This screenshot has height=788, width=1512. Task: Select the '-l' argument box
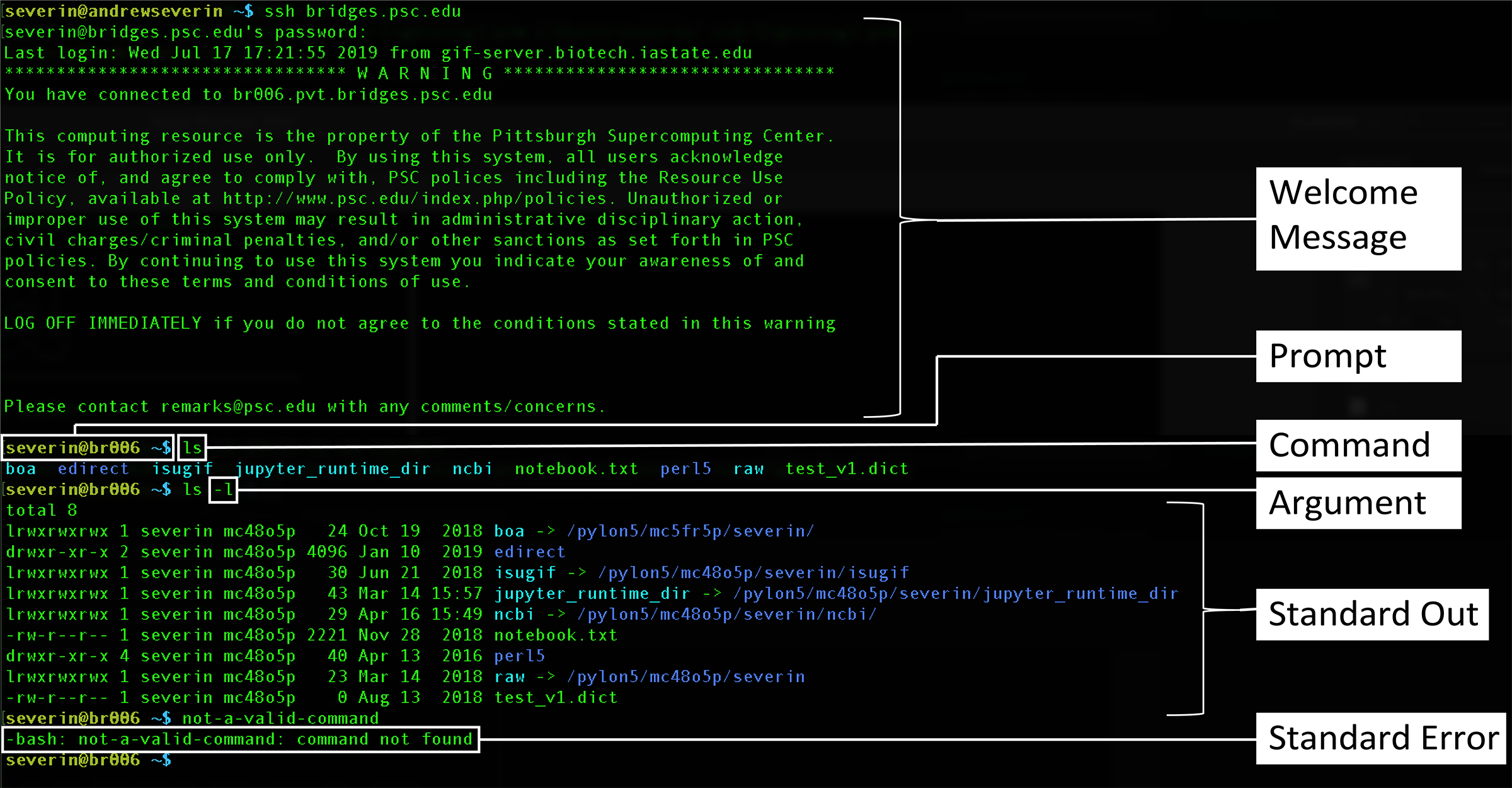pos(222,490)
